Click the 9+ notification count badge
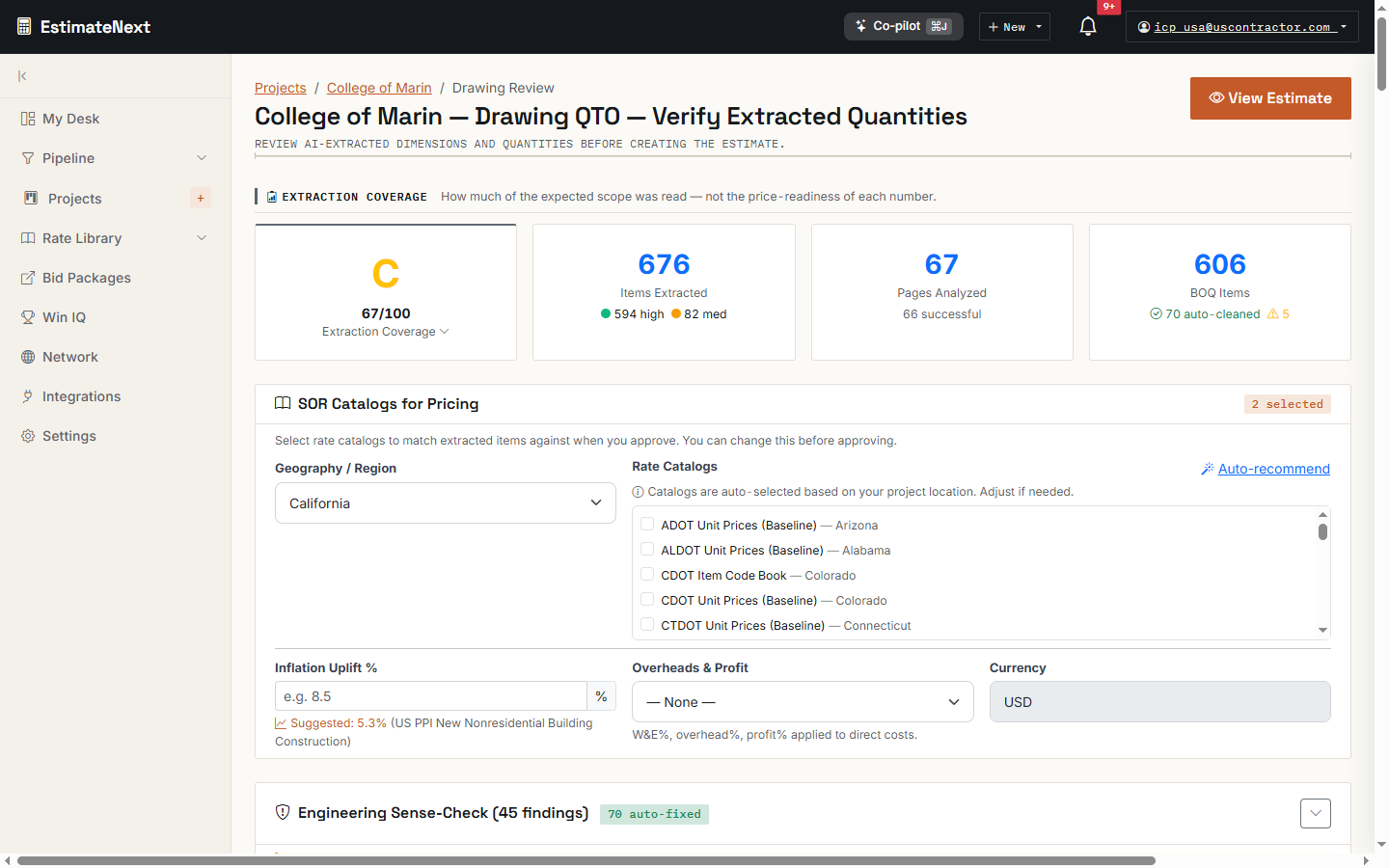The height and width of the screenshot is (868, 1389). click(1109, 7)
